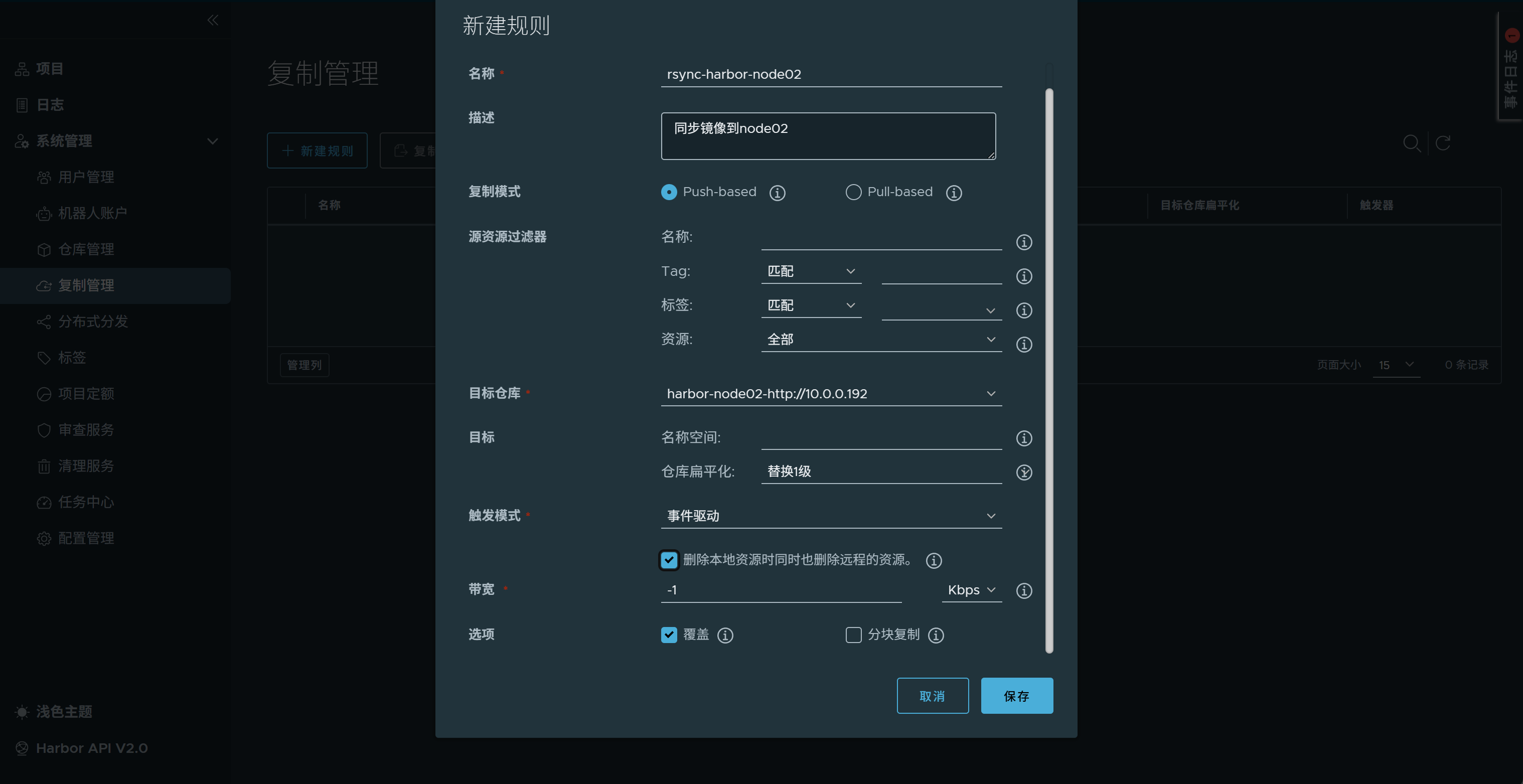Select Pull-based replication mode
The image size is (1523, 784).
(x=853, y=192)
